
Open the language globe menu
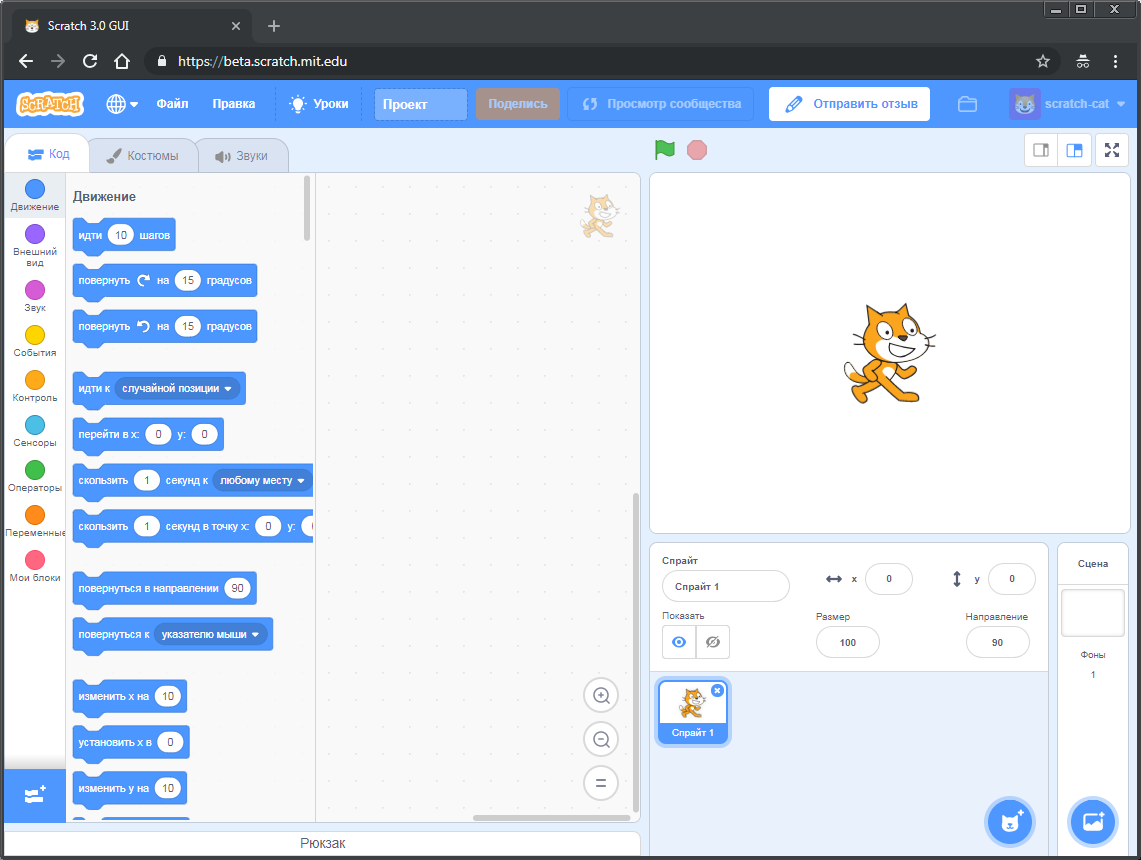tap(122, 104)
